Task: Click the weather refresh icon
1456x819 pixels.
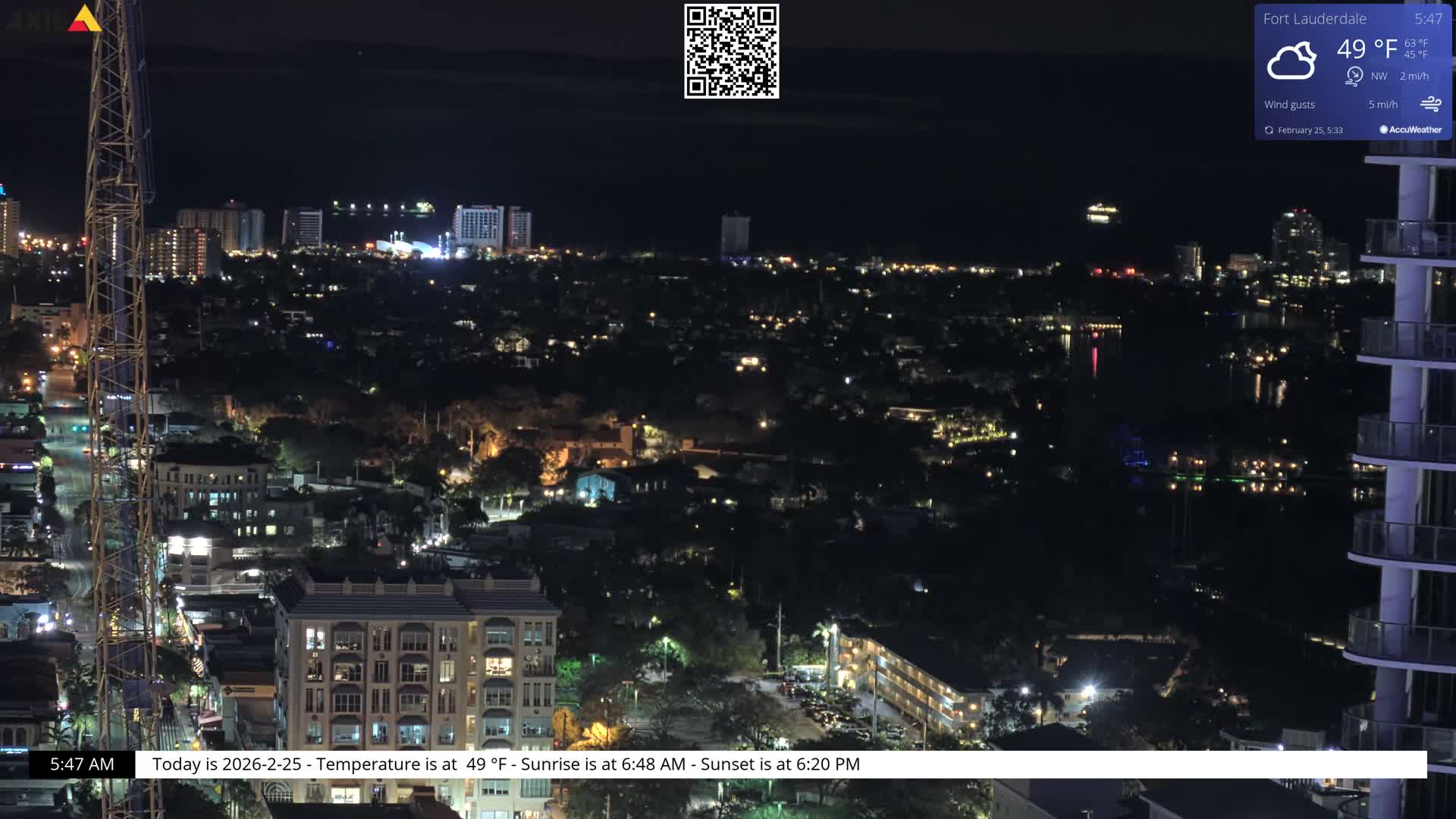Action: coord(1269,130)
